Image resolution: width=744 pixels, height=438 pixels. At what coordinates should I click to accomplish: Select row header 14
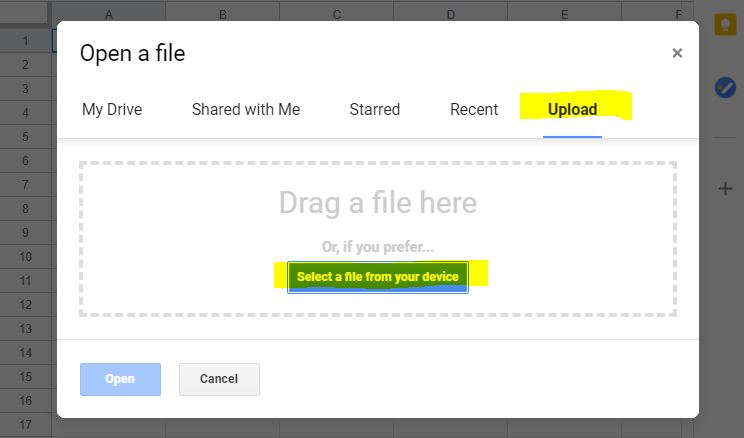[26, 353]
